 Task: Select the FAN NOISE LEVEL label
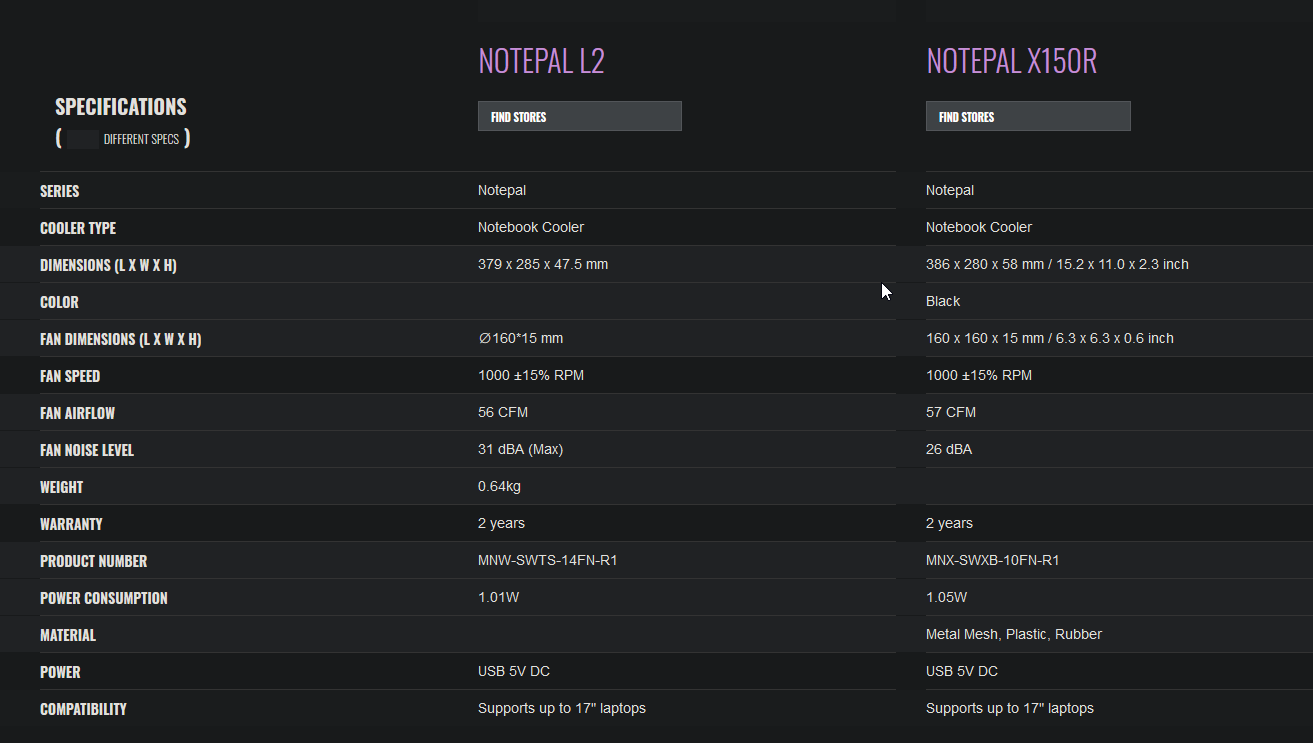tap(87, 450)
